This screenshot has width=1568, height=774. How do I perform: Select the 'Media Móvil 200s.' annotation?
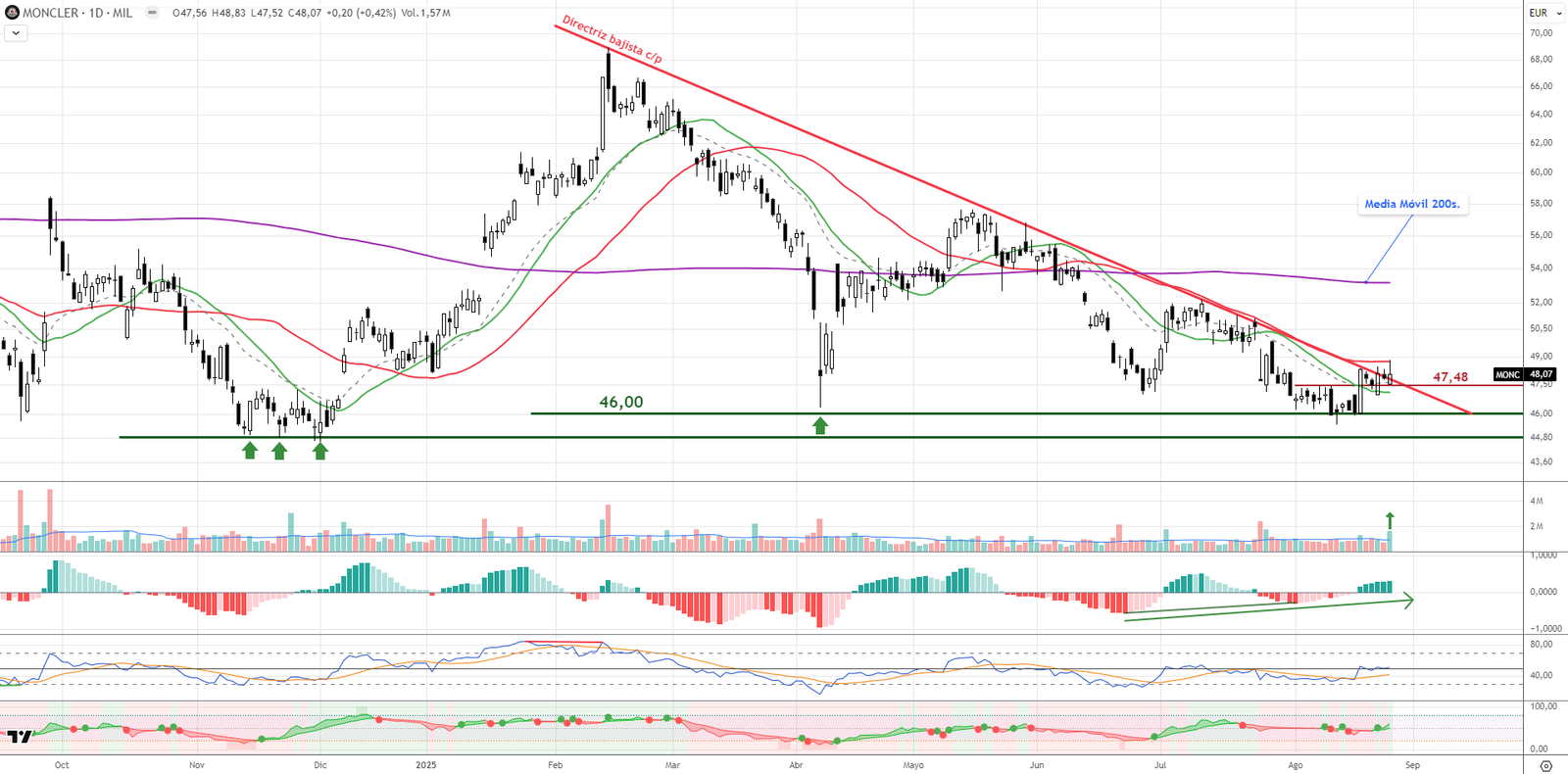[1411, 204]
